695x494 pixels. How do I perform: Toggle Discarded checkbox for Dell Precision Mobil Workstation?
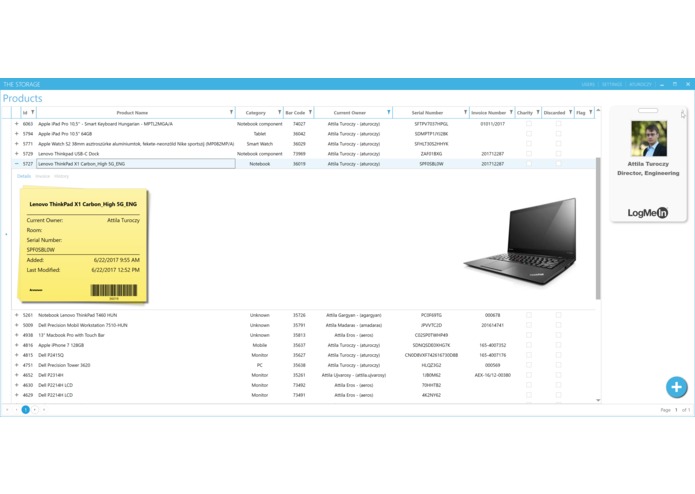point(558,325)
